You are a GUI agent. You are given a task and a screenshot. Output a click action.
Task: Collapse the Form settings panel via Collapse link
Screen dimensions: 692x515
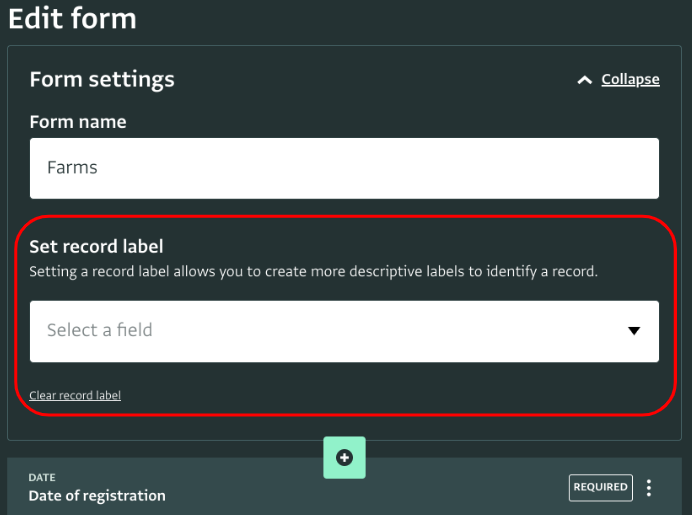[x=630, y=79]
